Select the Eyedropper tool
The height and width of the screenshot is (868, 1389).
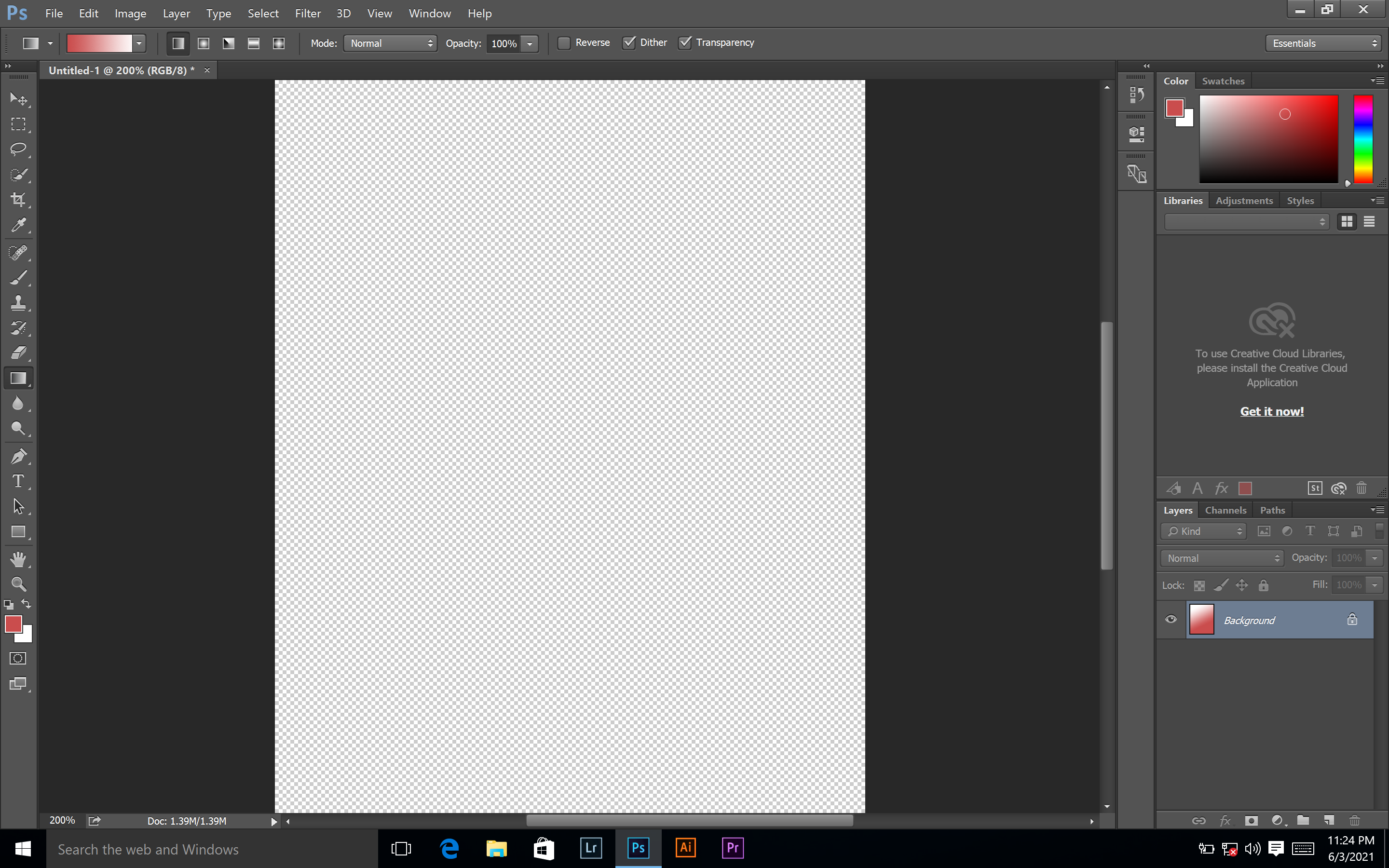tap(19, 225)
